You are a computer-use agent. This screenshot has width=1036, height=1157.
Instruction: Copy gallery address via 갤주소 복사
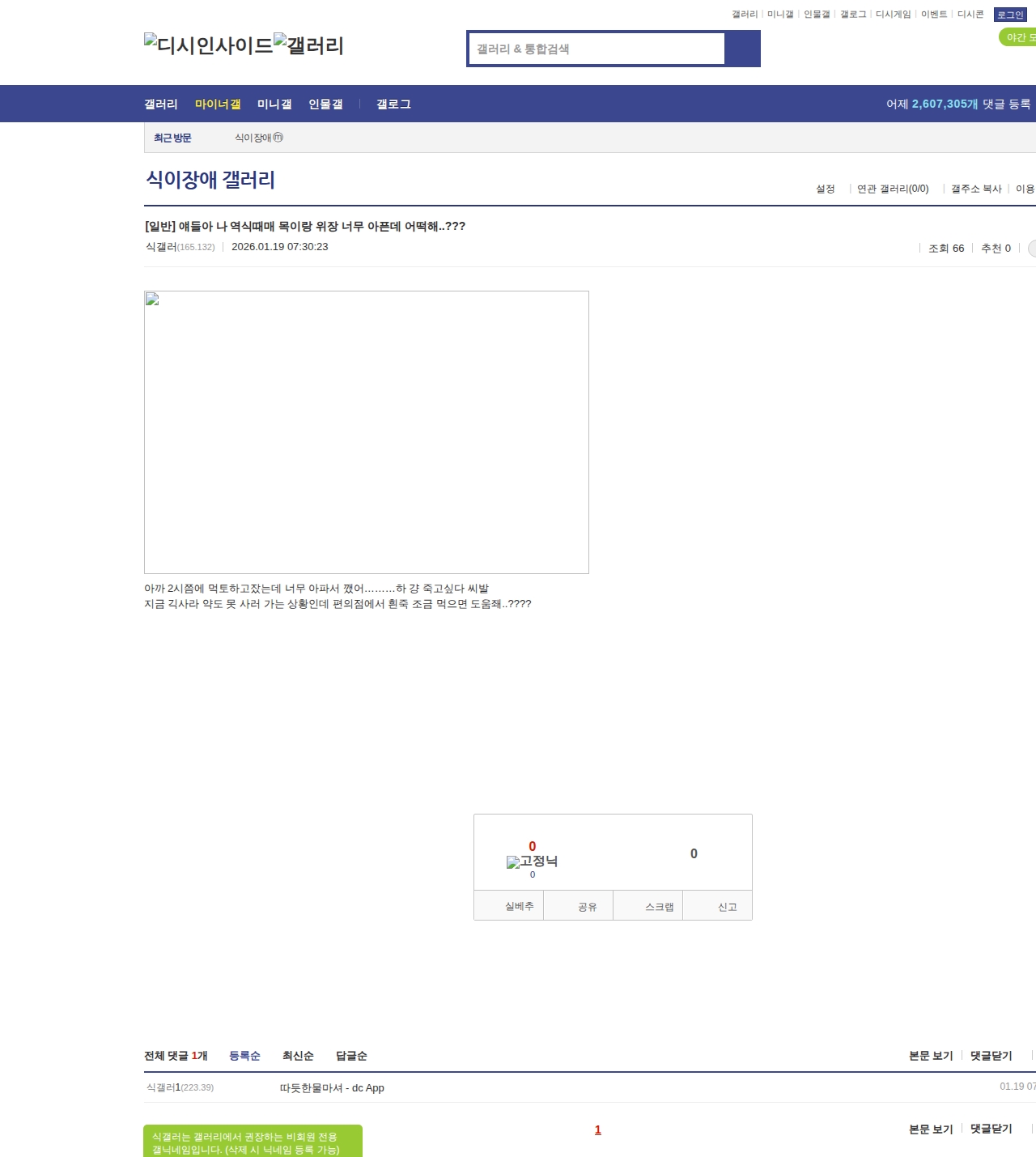(975, 188)
